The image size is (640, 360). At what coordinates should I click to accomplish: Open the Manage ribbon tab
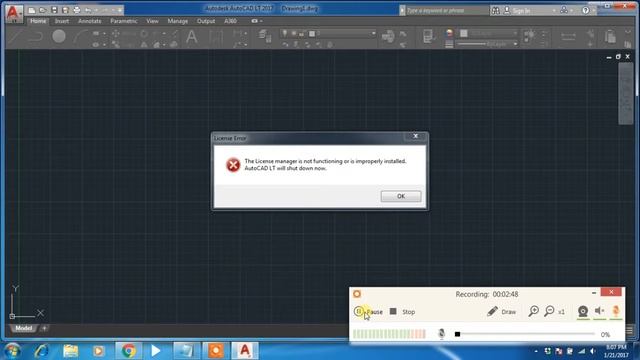[x=178, y=21]
